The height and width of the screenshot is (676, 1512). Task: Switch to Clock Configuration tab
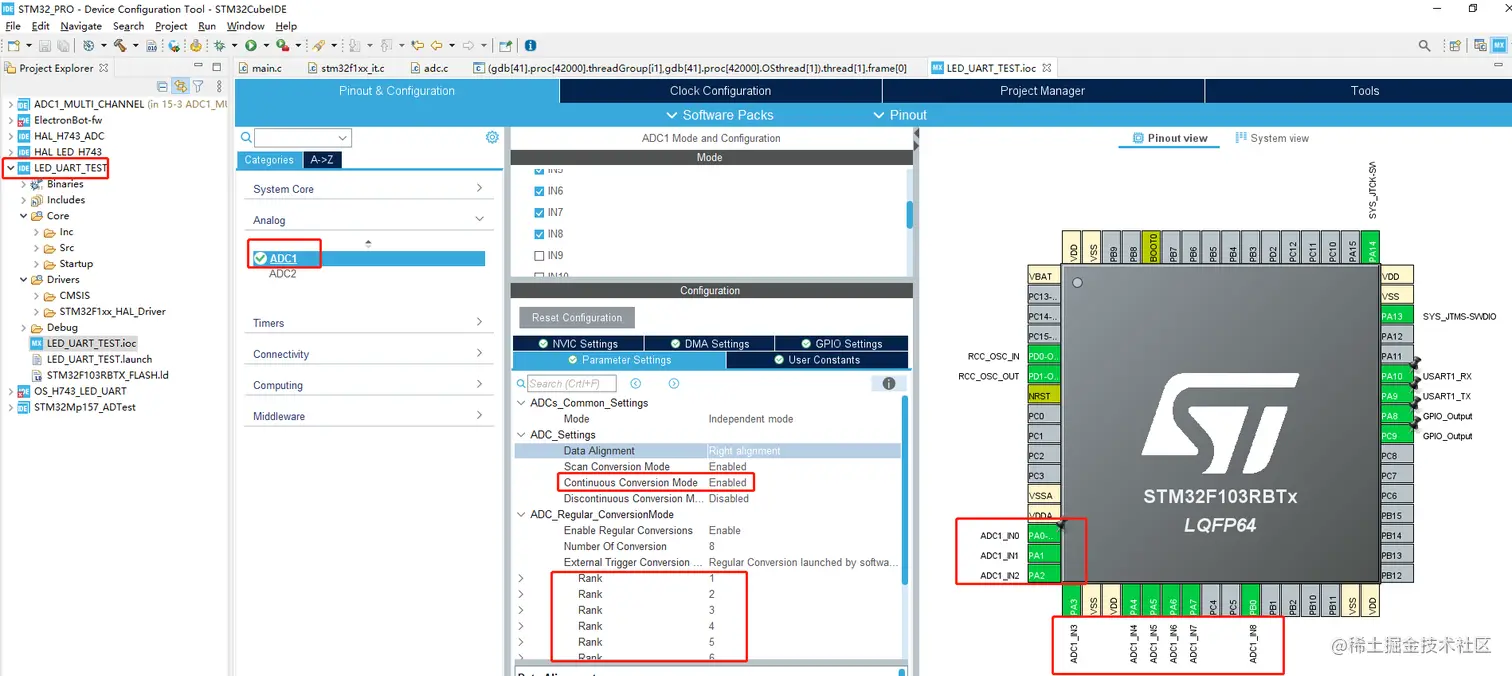(x=720, y=91)
